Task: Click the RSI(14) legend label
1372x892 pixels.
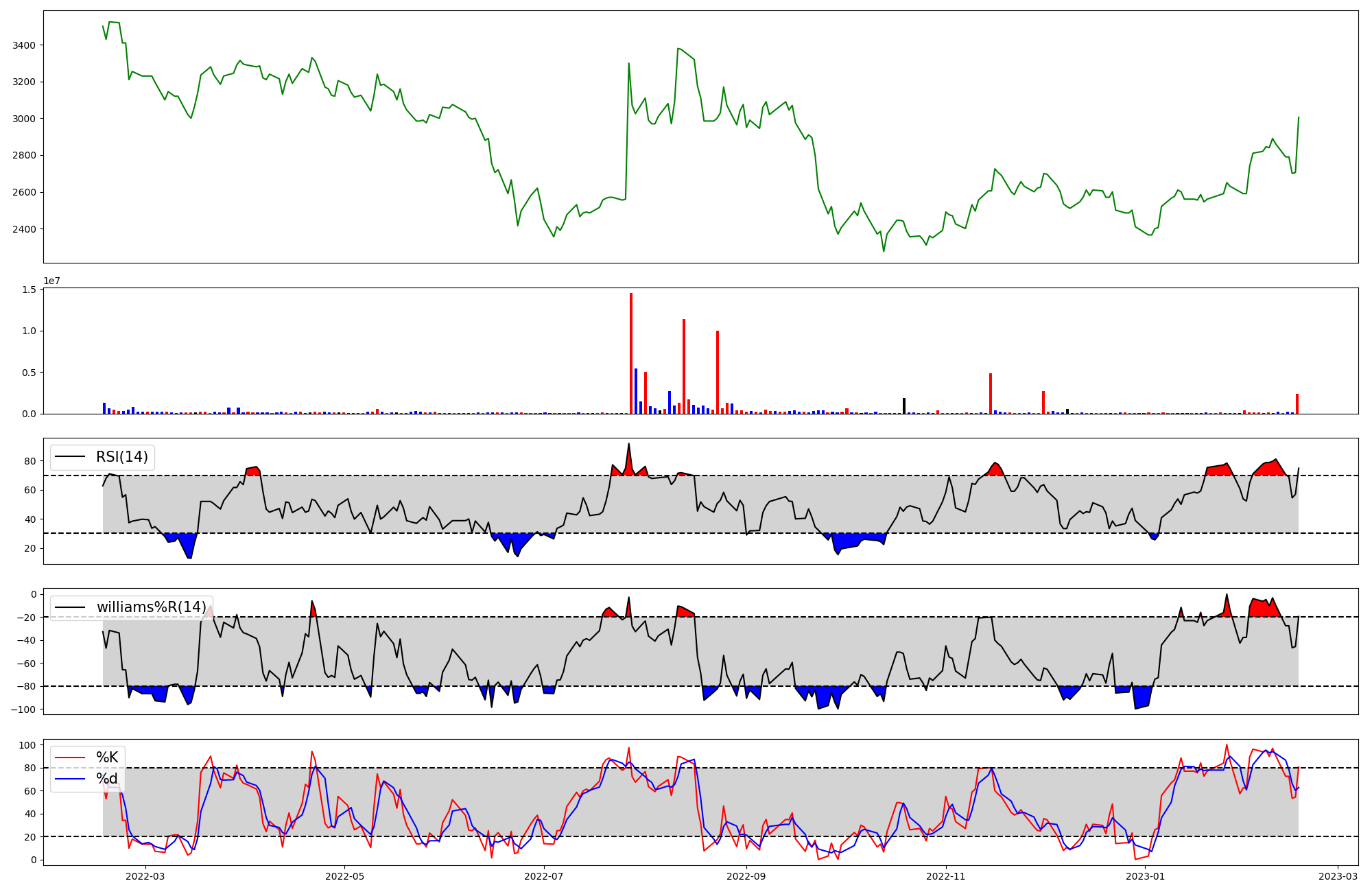Action: [x=121, y=457]
